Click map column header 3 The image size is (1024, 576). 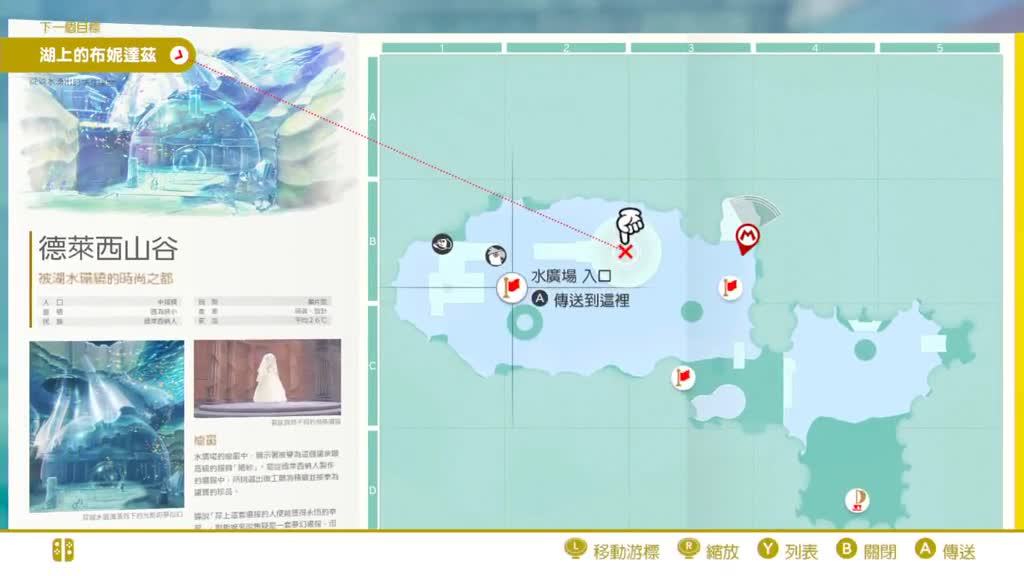point(690,48)
